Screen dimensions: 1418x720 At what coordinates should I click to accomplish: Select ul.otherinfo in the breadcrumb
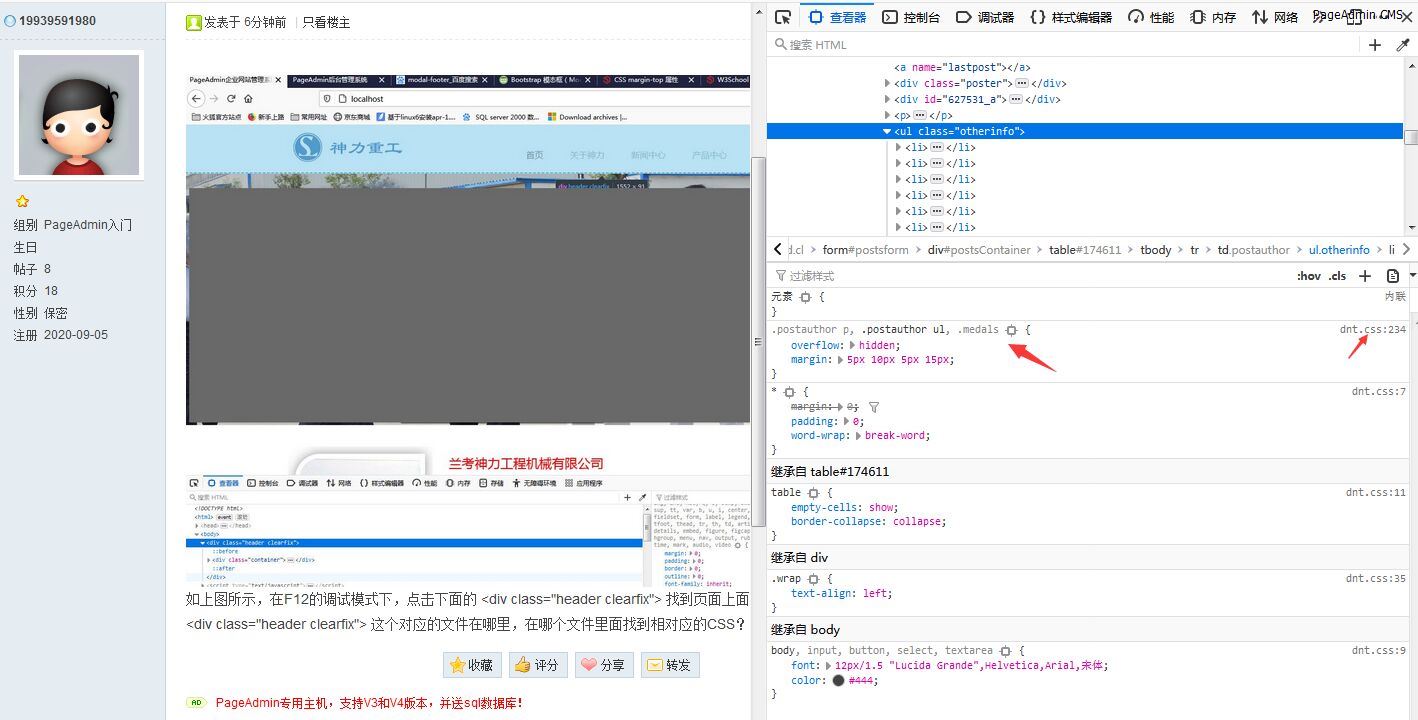[x=1339, y=250]
